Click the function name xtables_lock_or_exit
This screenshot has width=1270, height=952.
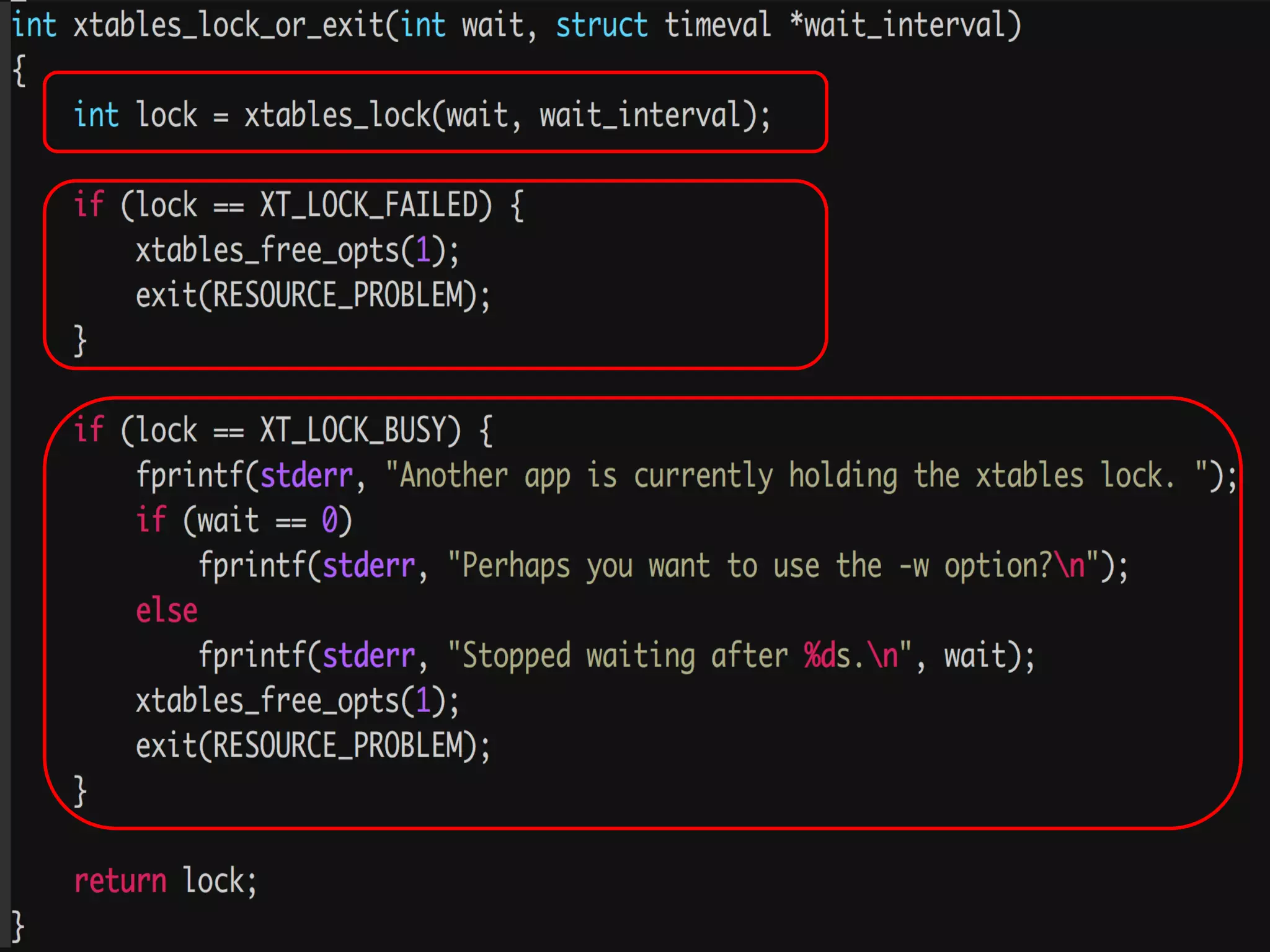(228, 26)
